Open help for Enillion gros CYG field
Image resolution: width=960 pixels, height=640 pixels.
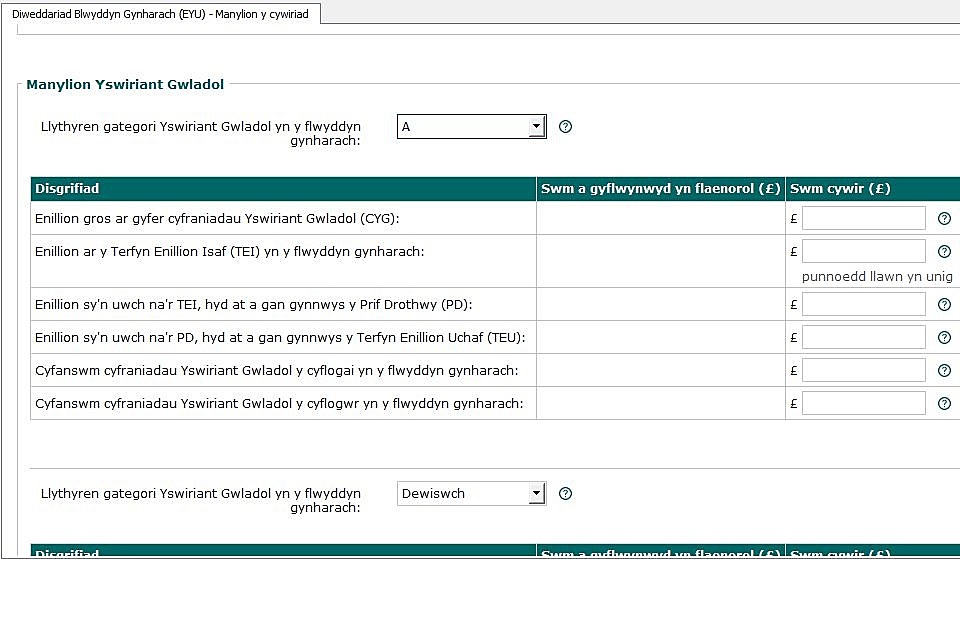(944, 219)
